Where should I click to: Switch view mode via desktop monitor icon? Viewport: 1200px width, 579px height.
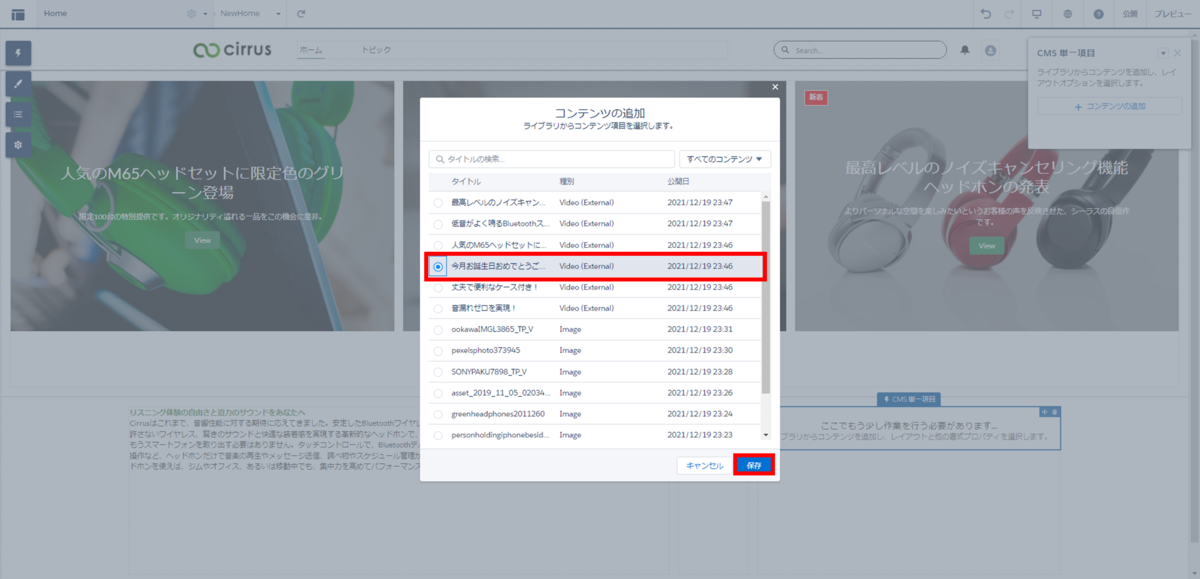pyautogui.click(x=1037, y=14)
